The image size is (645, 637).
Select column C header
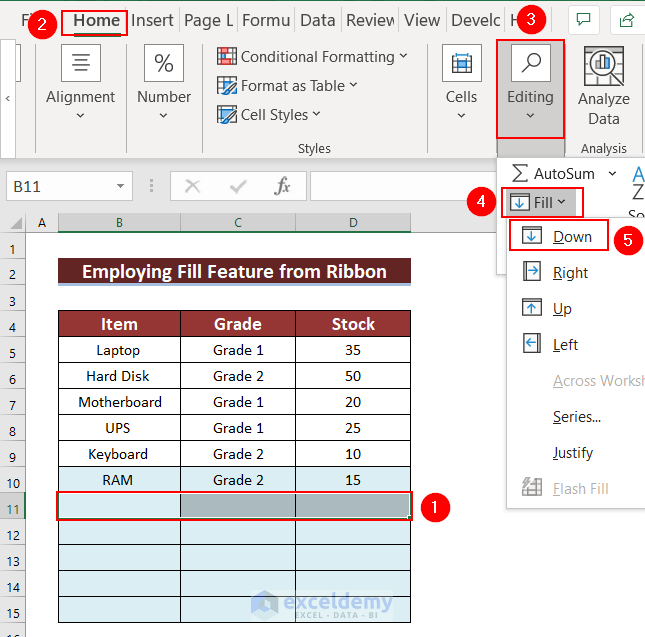coord(238,223)
